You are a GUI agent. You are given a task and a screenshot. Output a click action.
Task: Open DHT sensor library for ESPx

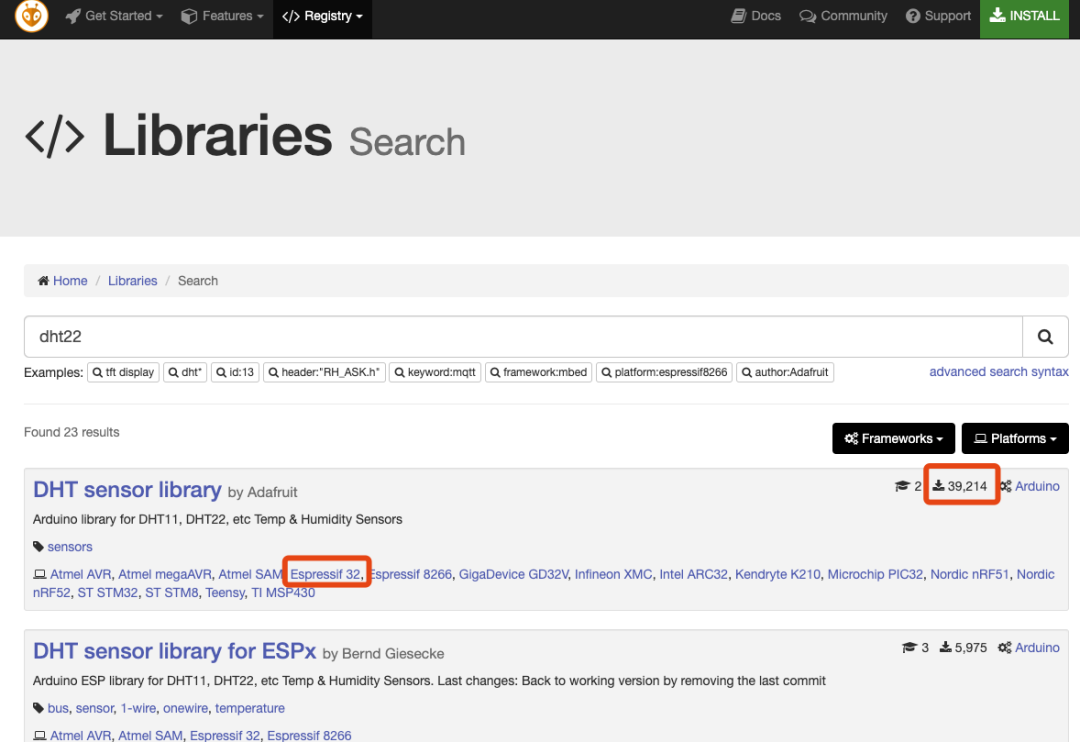174,651
